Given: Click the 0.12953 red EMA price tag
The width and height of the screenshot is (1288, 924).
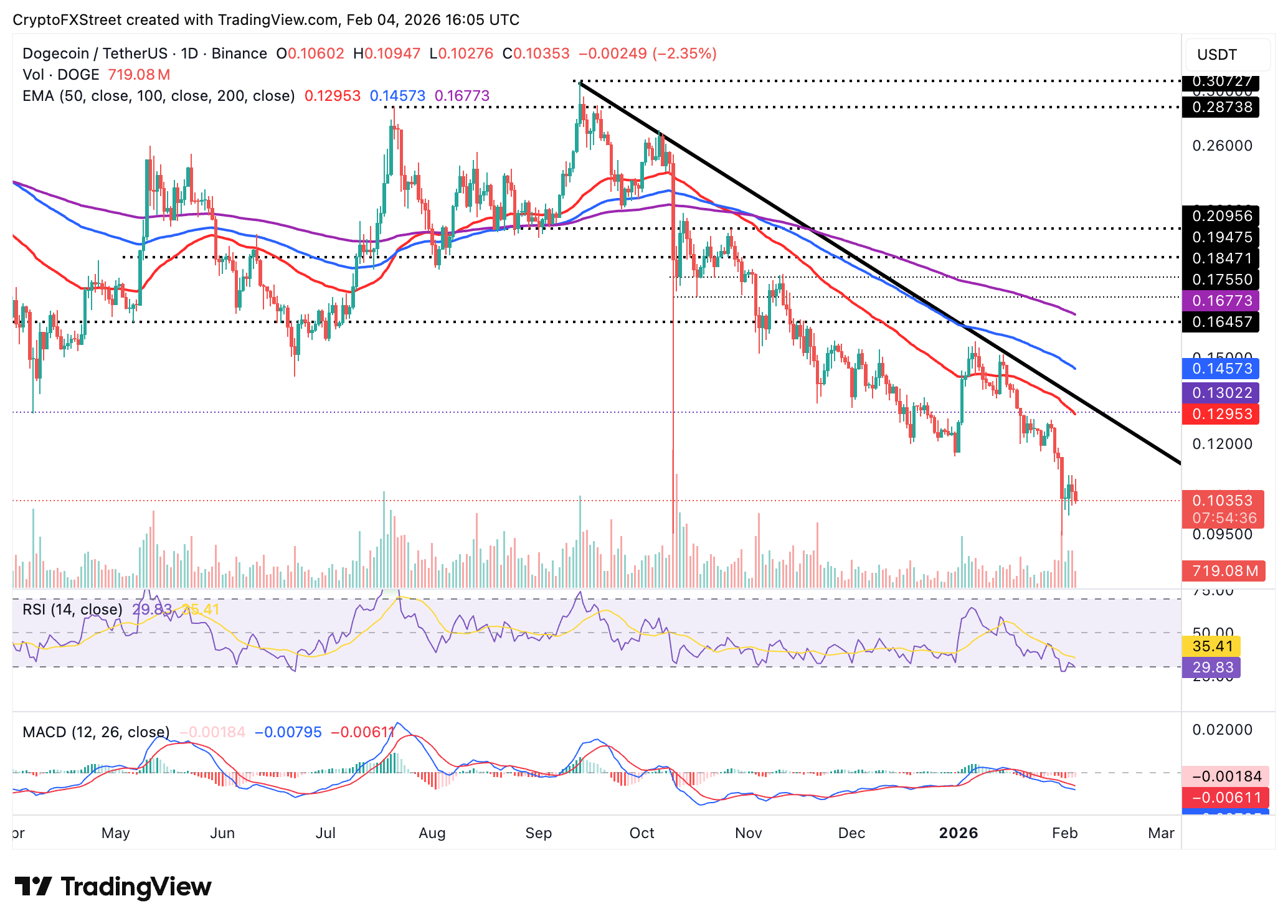Looking at the screenshot, I should coord(1221,414).
